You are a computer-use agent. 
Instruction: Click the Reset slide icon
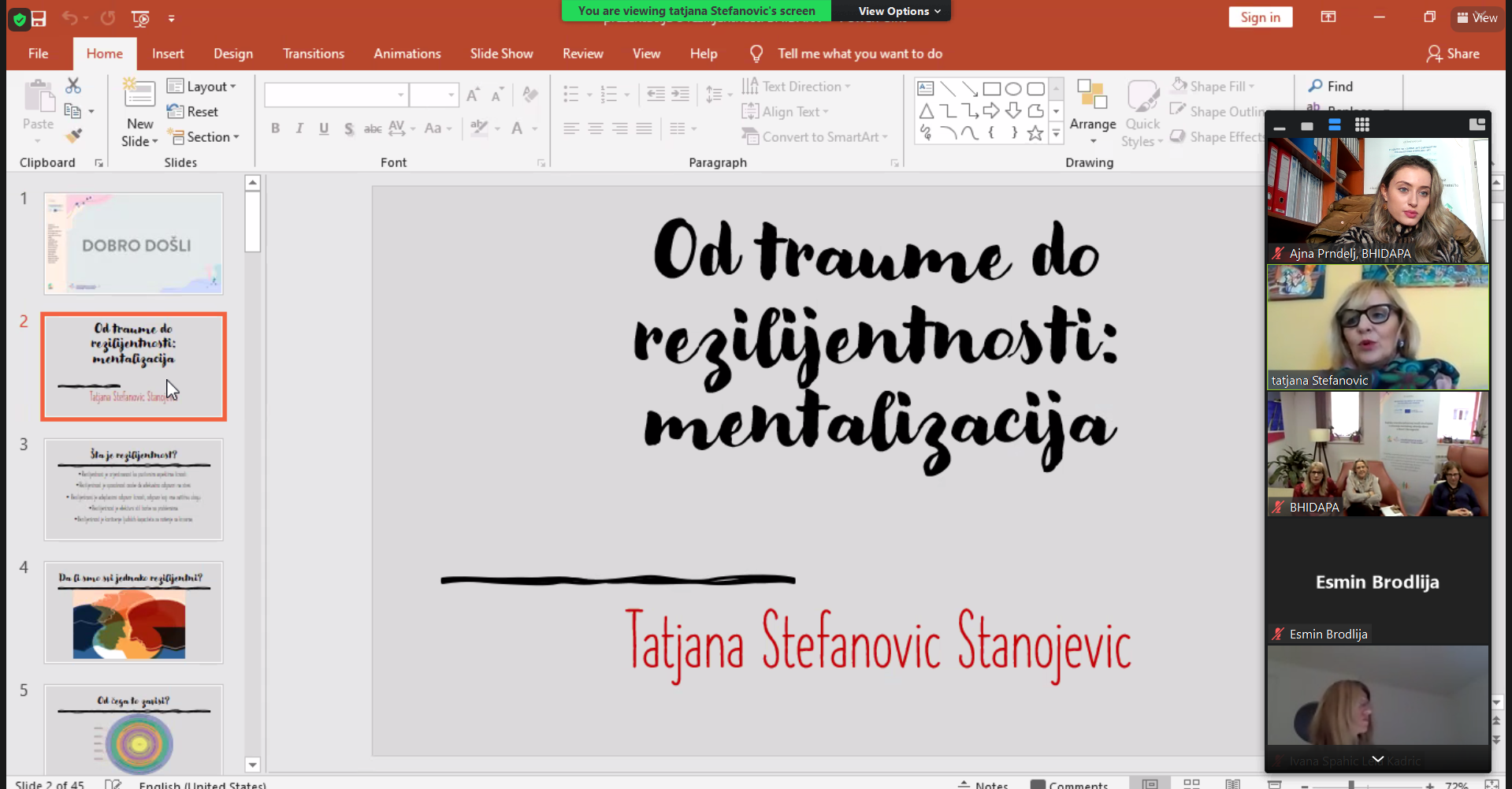coord(175,112)
